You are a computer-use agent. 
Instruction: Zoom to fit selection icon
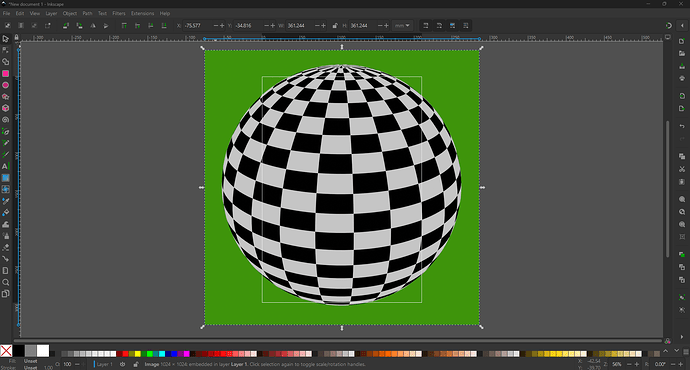[682, 199]
